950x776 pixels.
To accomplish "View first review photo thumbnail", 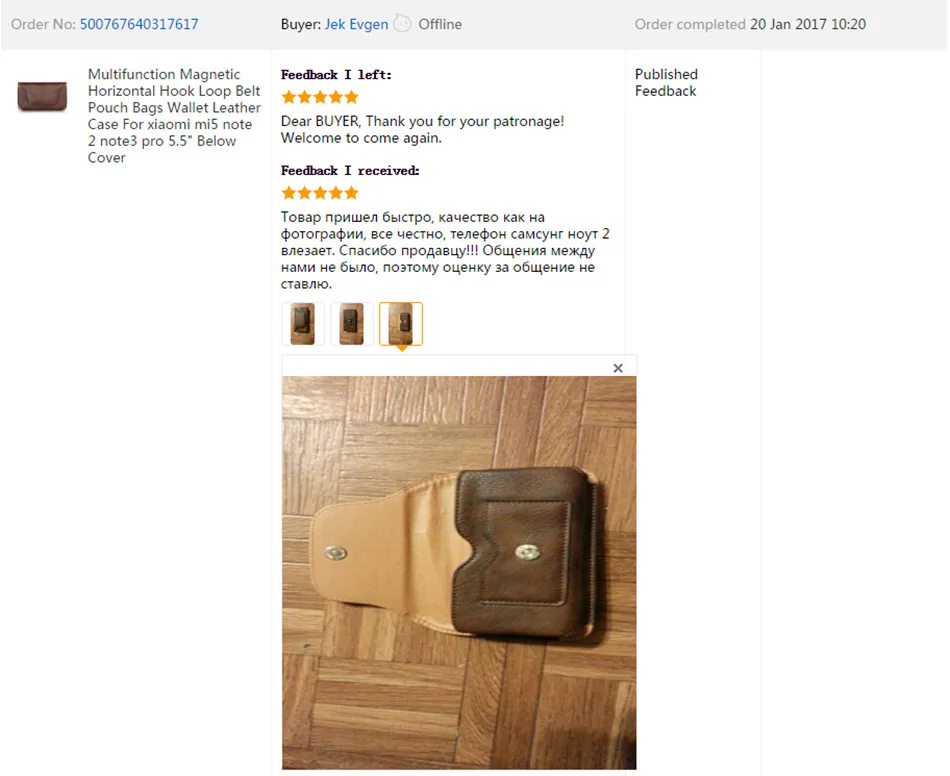I will pos(303,324).
